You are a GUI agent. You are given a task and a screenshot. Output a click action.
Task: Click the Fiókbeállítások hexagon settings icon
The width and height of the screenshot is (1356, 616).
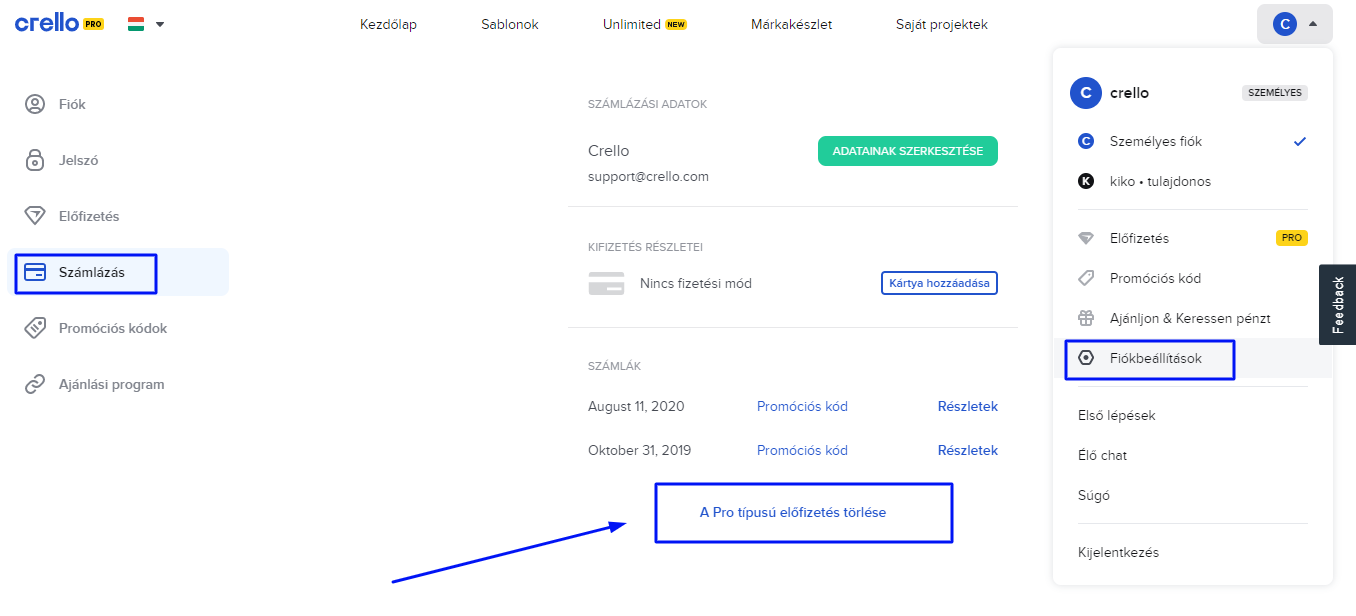click(x=1086, y=358)
